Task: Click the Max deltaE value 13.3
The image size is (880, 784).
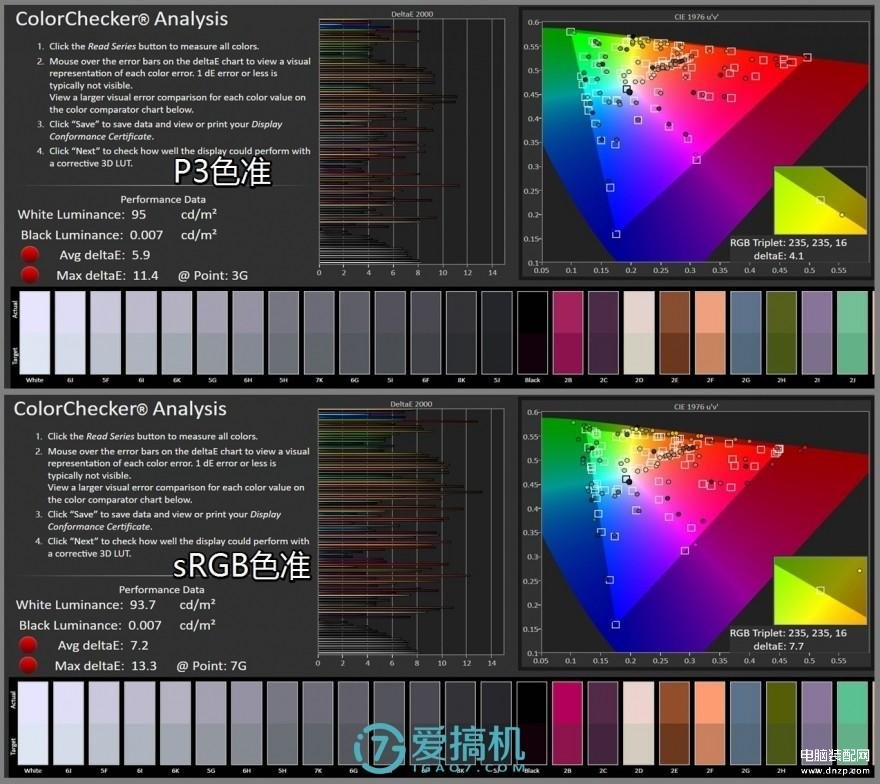Action: pos(144,666)
